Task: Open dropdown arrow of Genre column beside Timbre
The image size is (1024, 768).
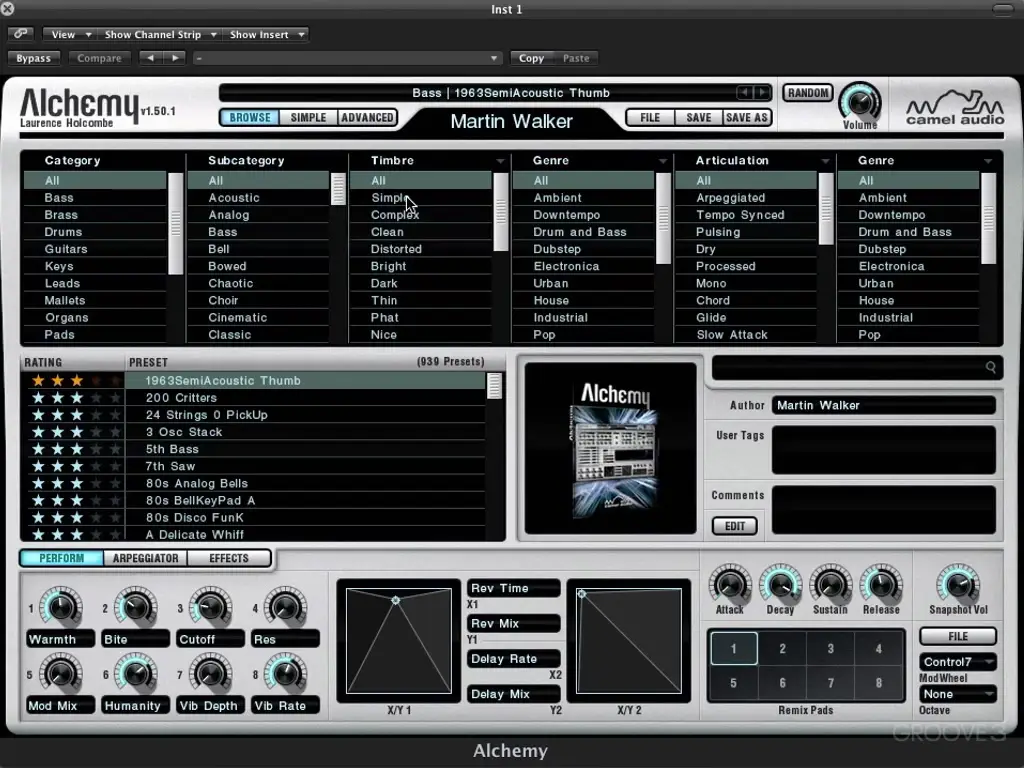Action: tap(663, 161)
